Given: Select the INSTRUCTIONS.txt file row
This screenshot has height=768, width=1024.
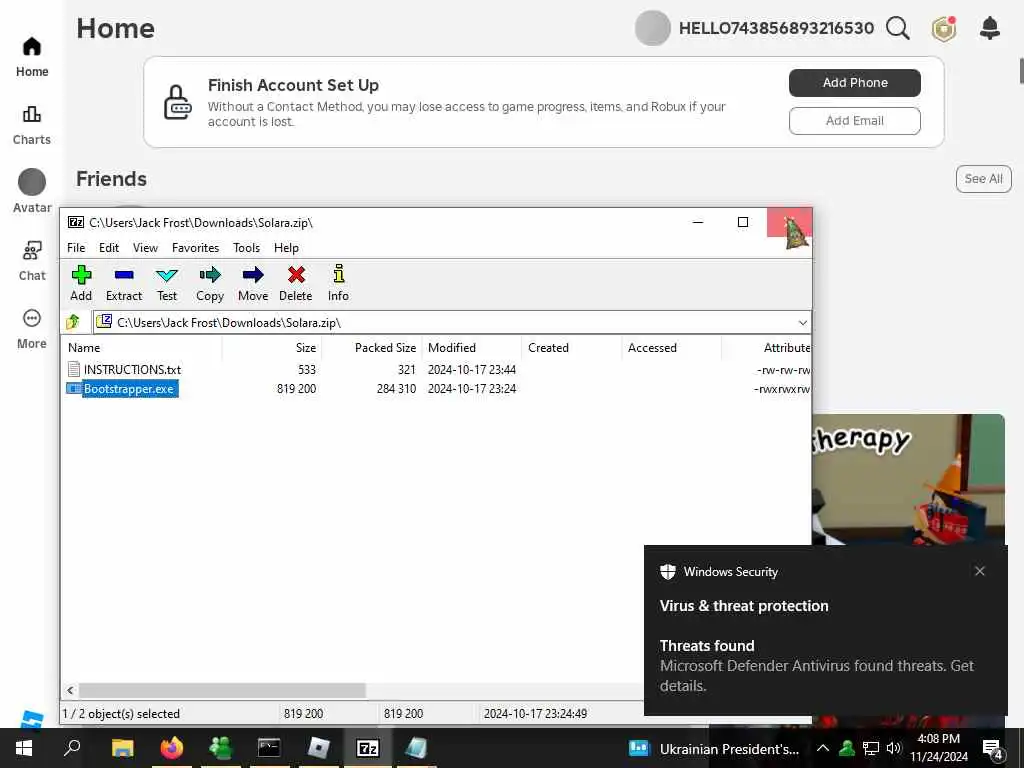Looking at the screenshot, I should pos(436,370).
